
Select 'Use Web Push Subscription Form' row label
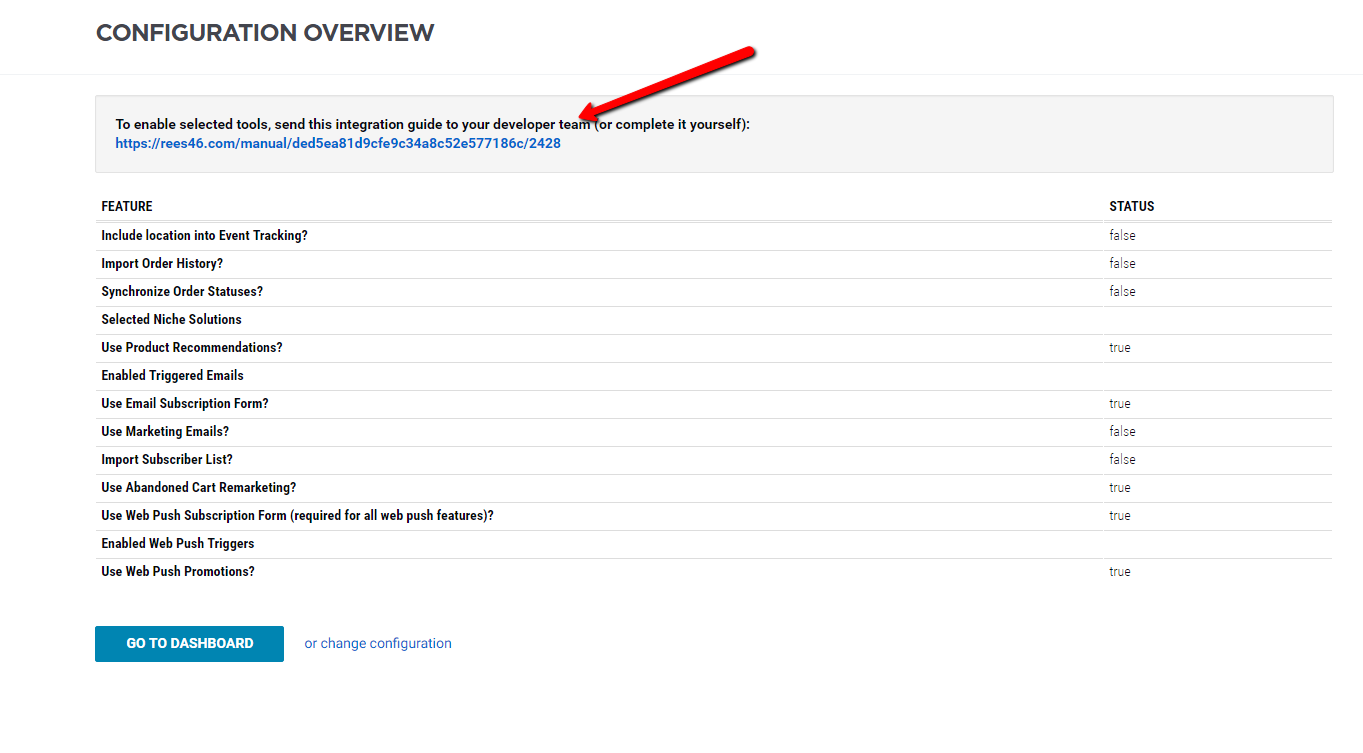click(x=298, y=516)
